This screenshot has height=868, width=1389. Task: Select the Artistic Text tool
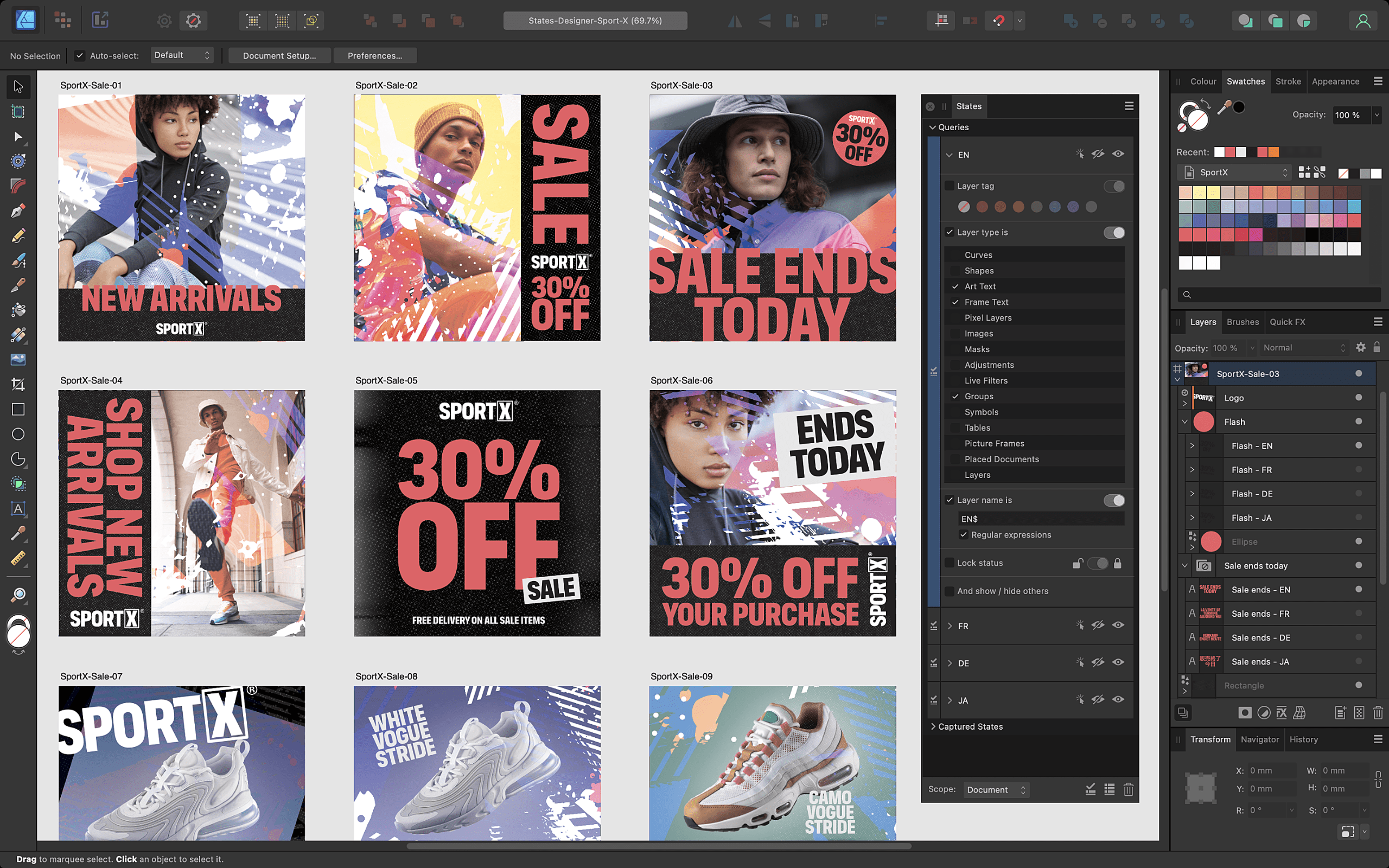(x=18, y=509)
